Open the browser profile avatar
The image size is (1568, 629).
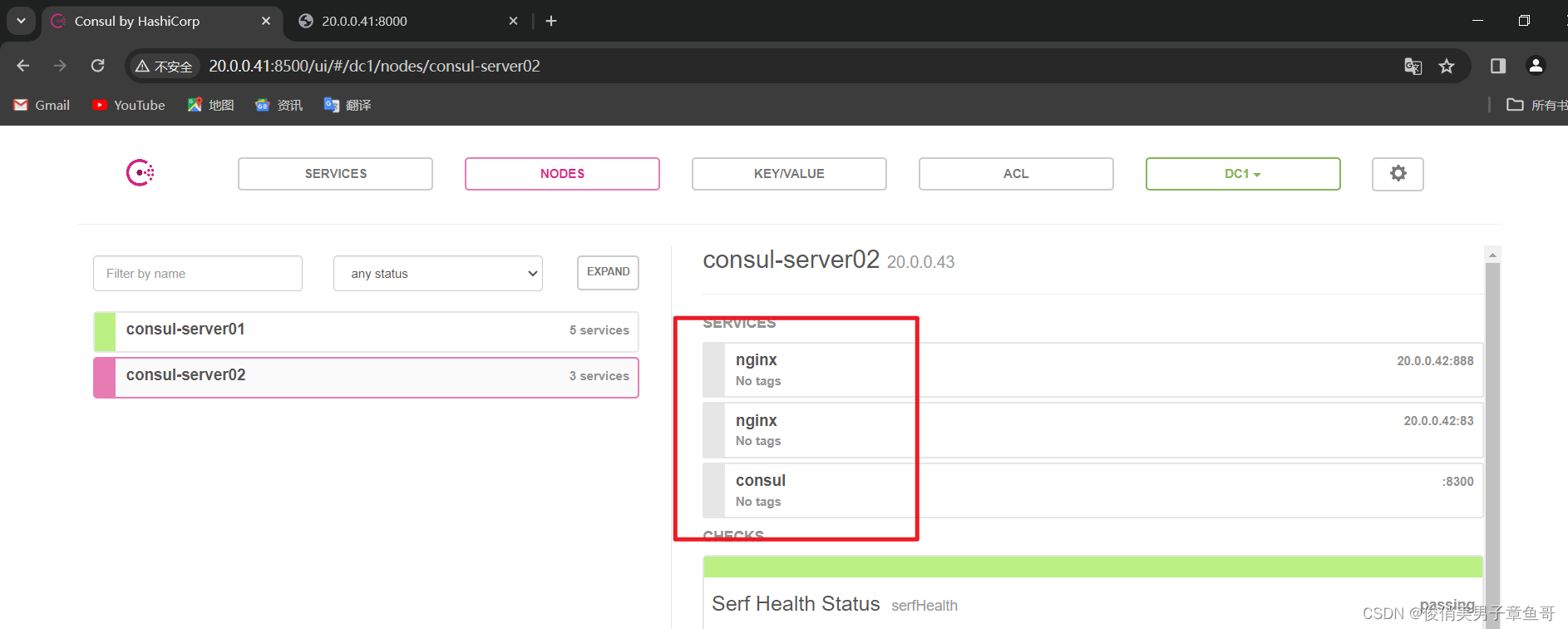[1536, 66]
